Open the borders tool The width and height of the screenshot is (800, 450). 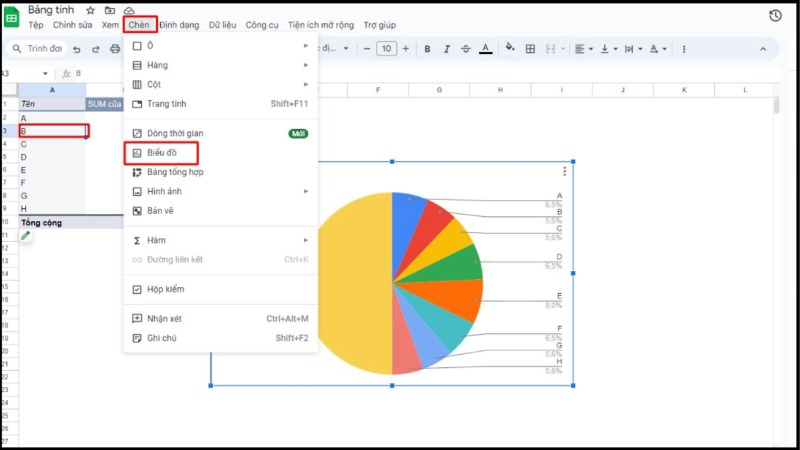530,49
